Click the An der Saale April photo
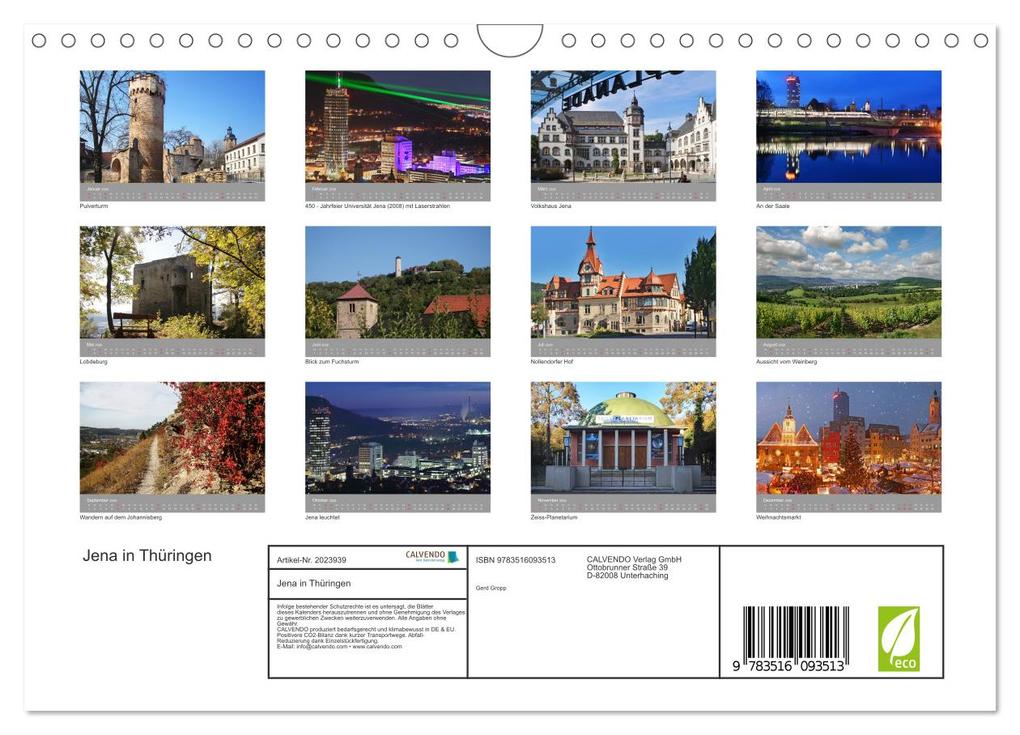The width and height of the screenshot is (1020, 735). 848,130
